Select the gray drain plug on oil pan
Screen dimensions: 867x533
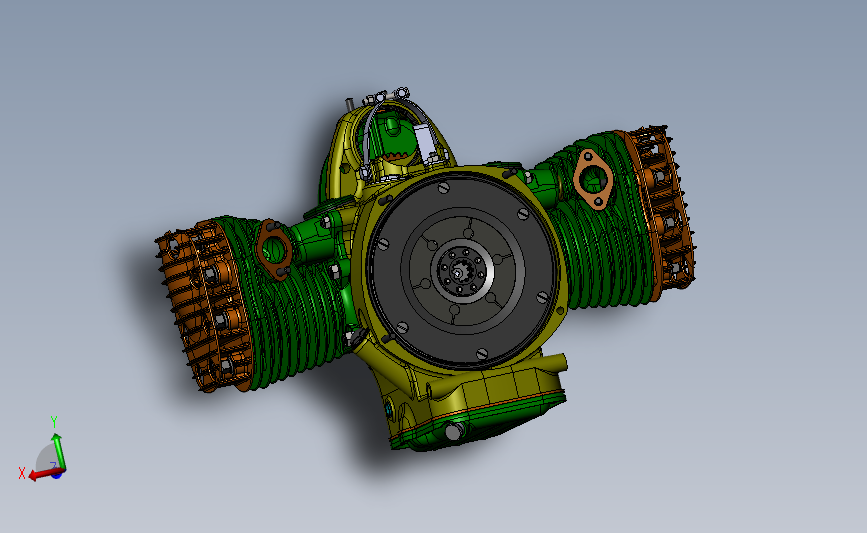point(453,432)
